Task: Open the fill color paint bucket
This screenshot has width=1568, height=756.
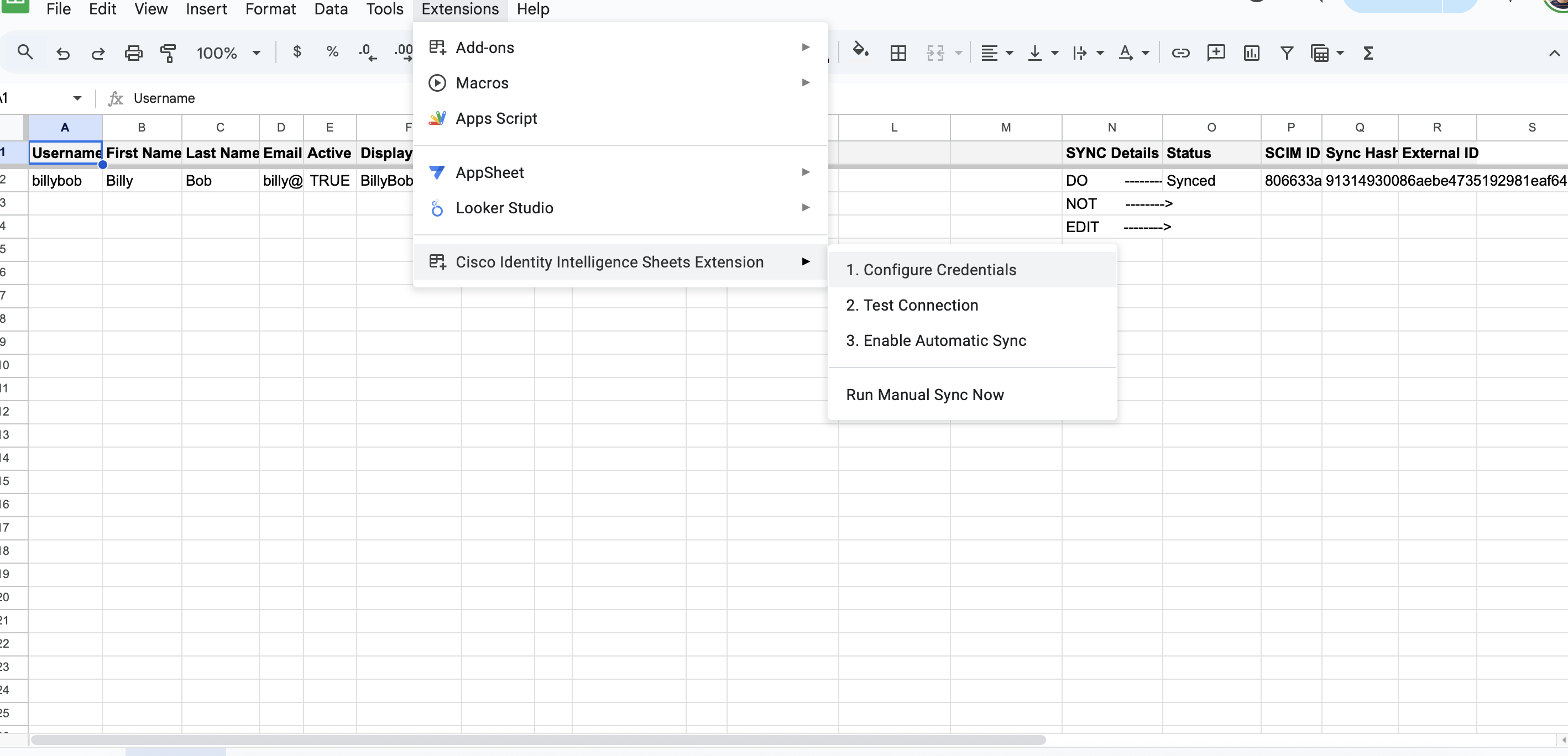Action: click(x=860, y=51)
